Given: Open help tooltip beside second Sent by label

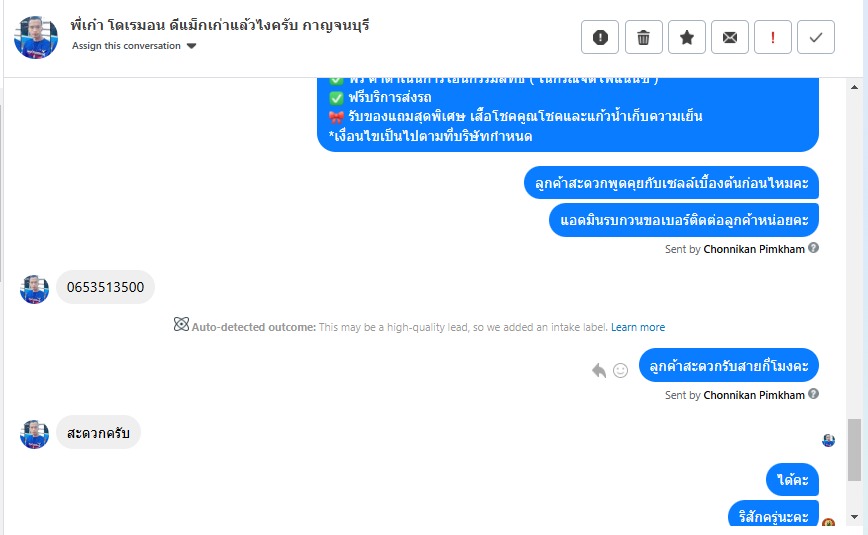Looking at the screenshot, I should [813, 394].
